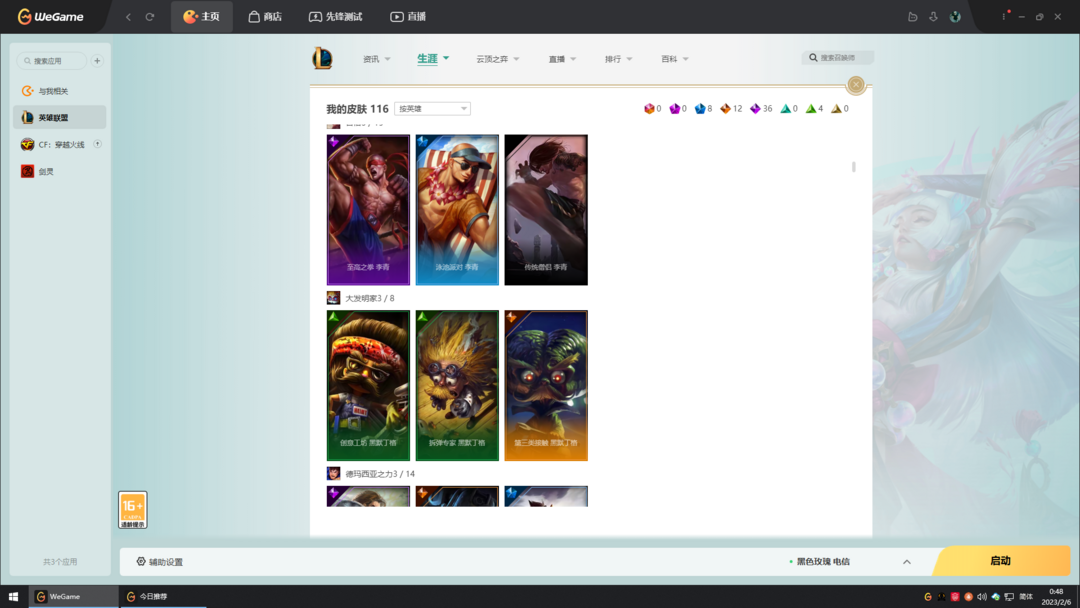Click 今日推荐 in the Windows taskbar
The height and width of the screenshot is (608, 1080).
[x=163, y=596]
